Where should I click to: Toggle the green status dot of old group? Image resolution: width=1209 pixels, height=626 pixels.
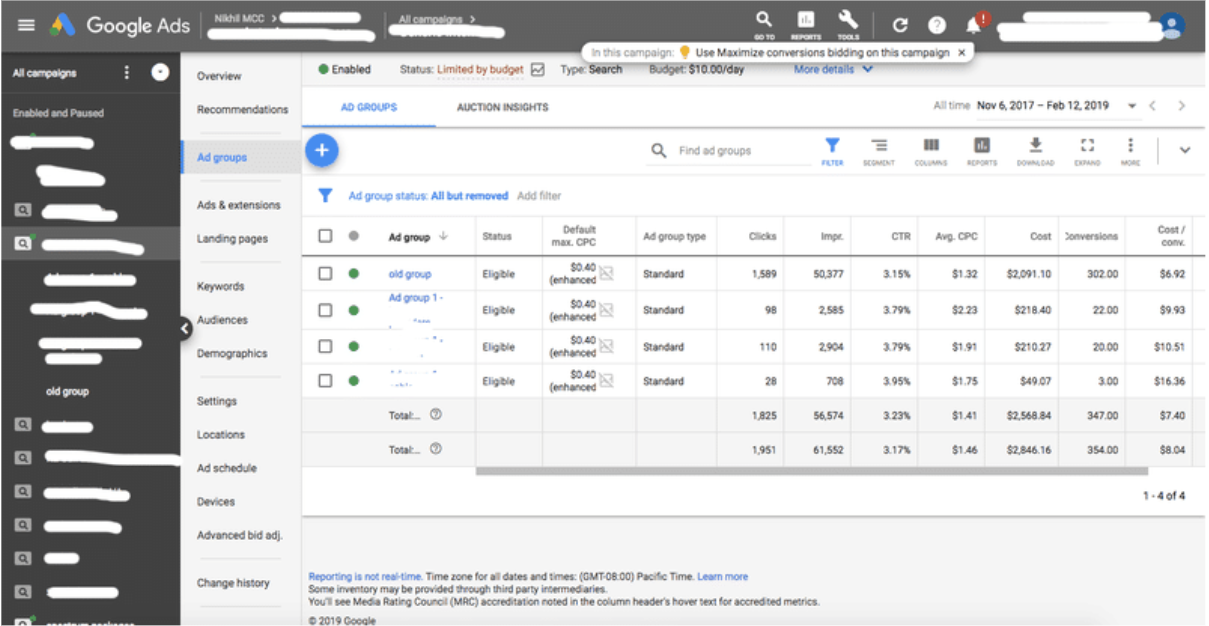[353, 273]
